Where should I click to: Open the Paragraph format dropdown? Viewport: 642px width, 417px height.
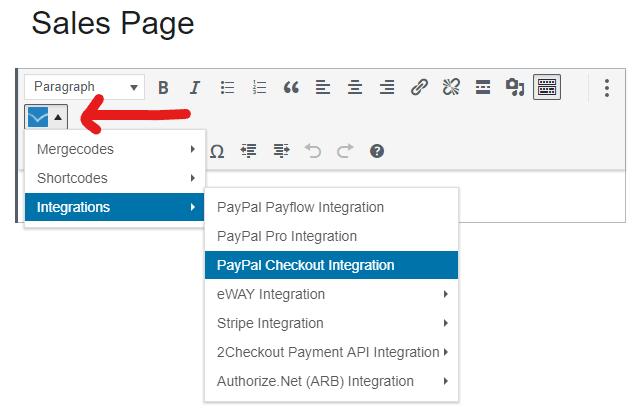tap(84, 87)
